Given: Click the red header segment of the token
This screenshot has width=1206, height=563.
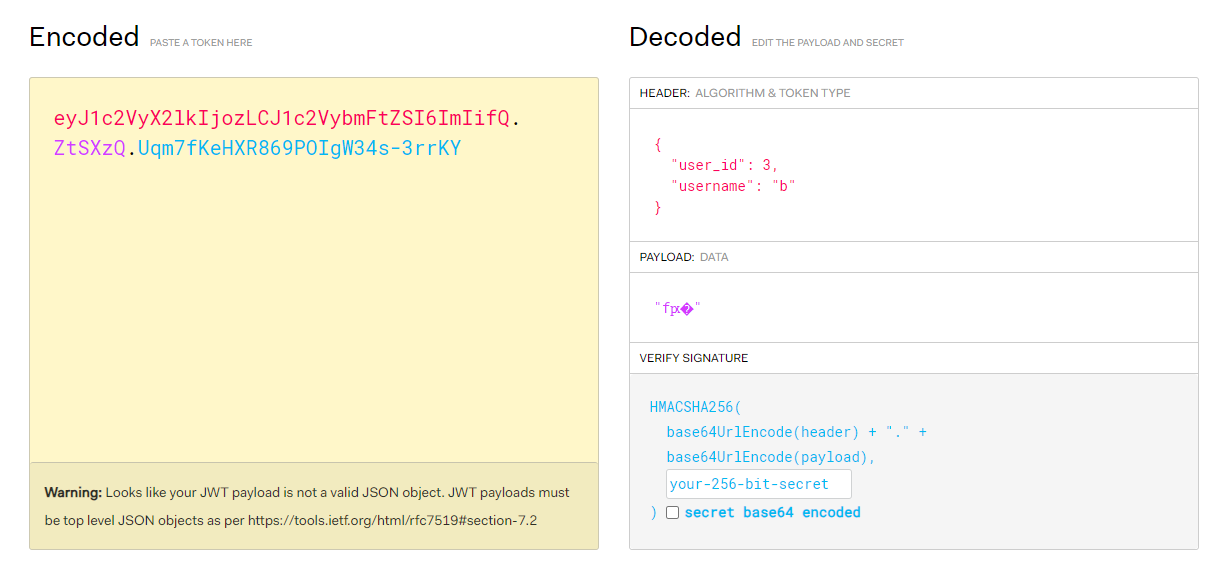Looking at the screenshot, I should 281,119.
